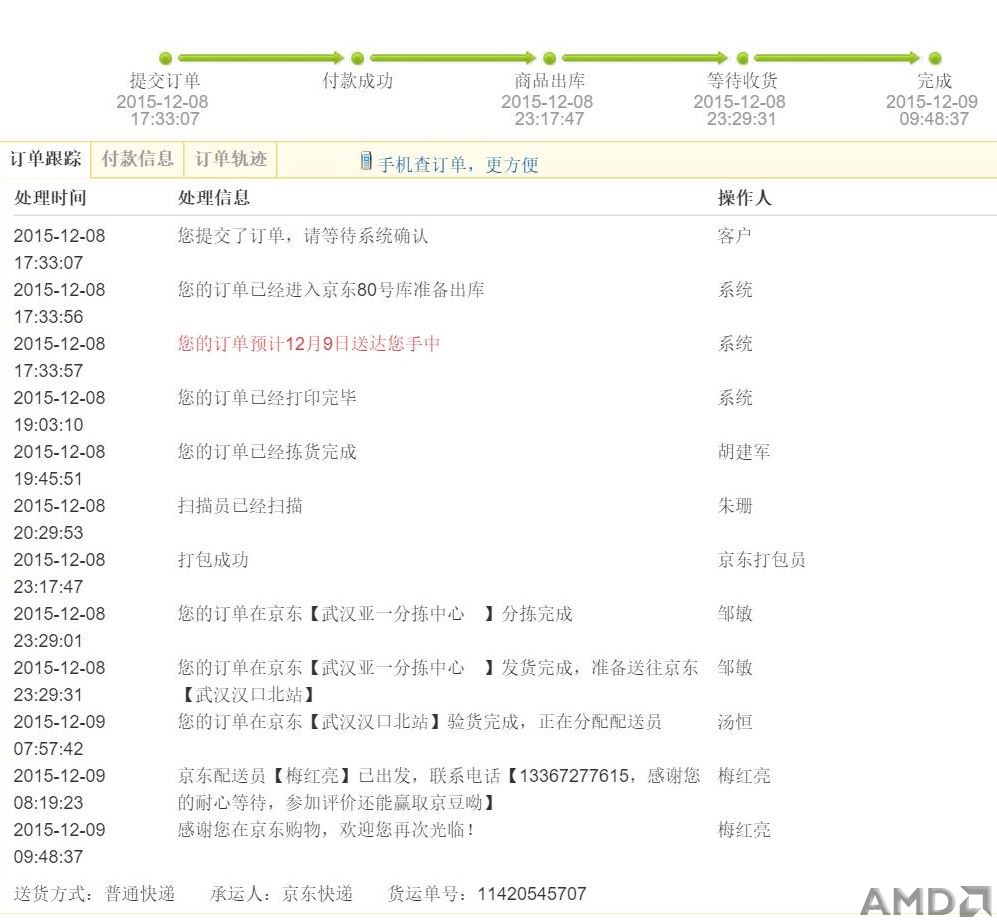Click the red 预计12月9日送达 message

tap(309, 344)
